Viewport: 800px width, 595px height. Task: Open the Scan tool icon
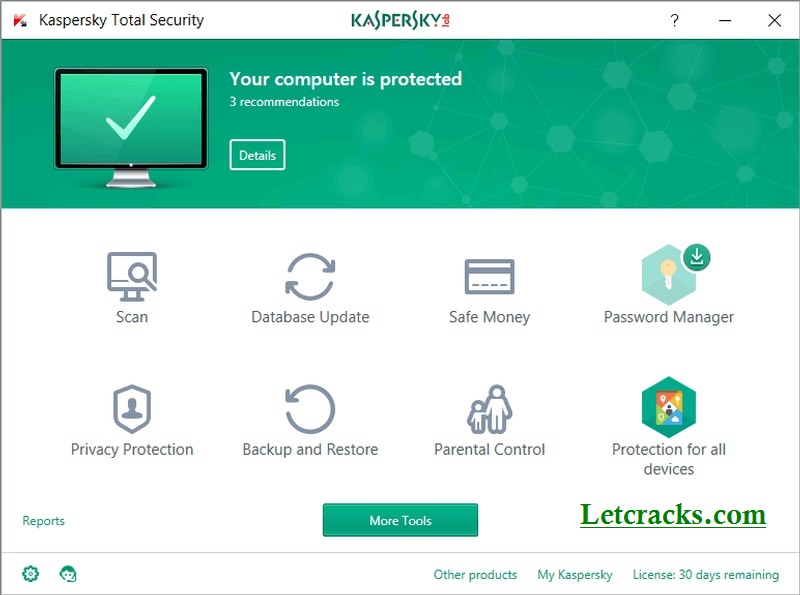132,277
